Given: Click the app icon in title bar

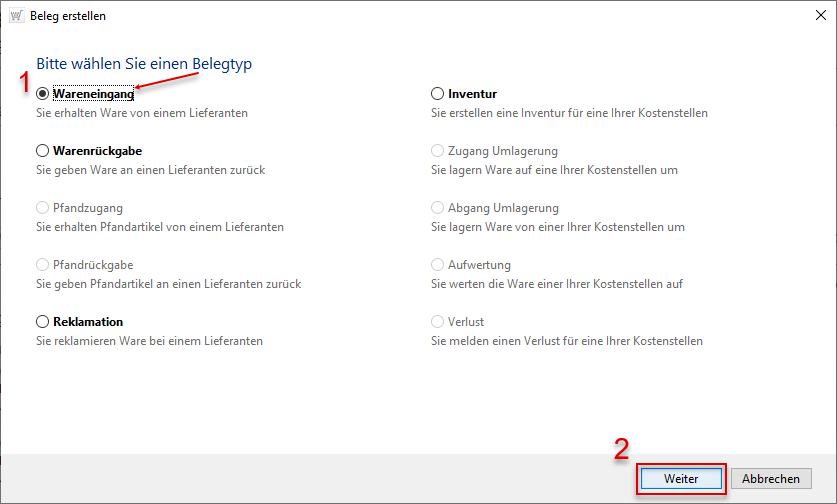Looking at the screenshot, I should [16, 16].
